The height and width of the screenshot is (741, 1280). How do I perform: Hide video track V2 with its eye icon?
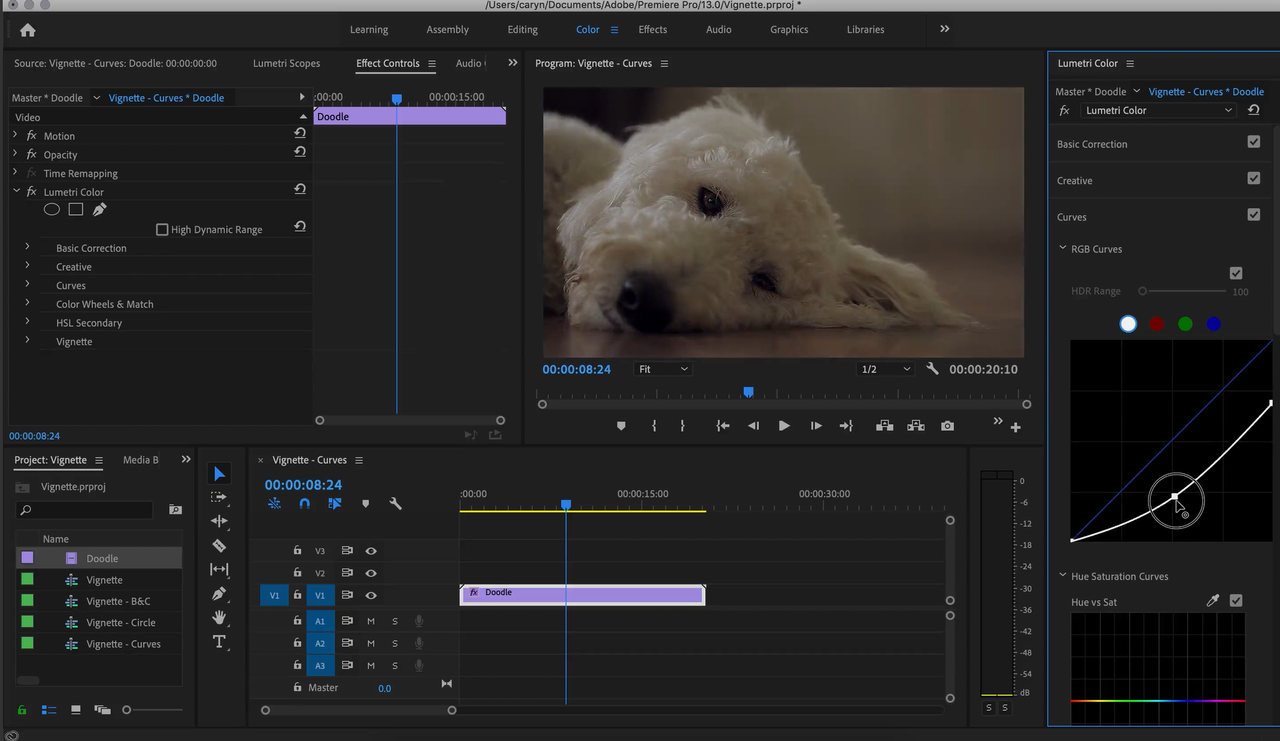[x=371, y=572]
